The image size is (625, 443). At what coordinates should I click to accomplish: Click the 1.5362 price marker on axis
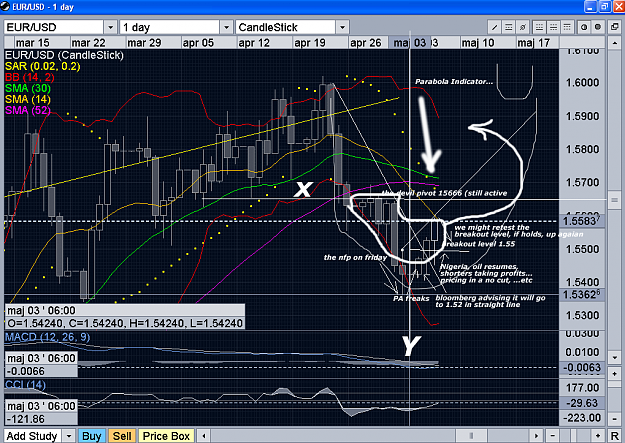click(582, 295)
